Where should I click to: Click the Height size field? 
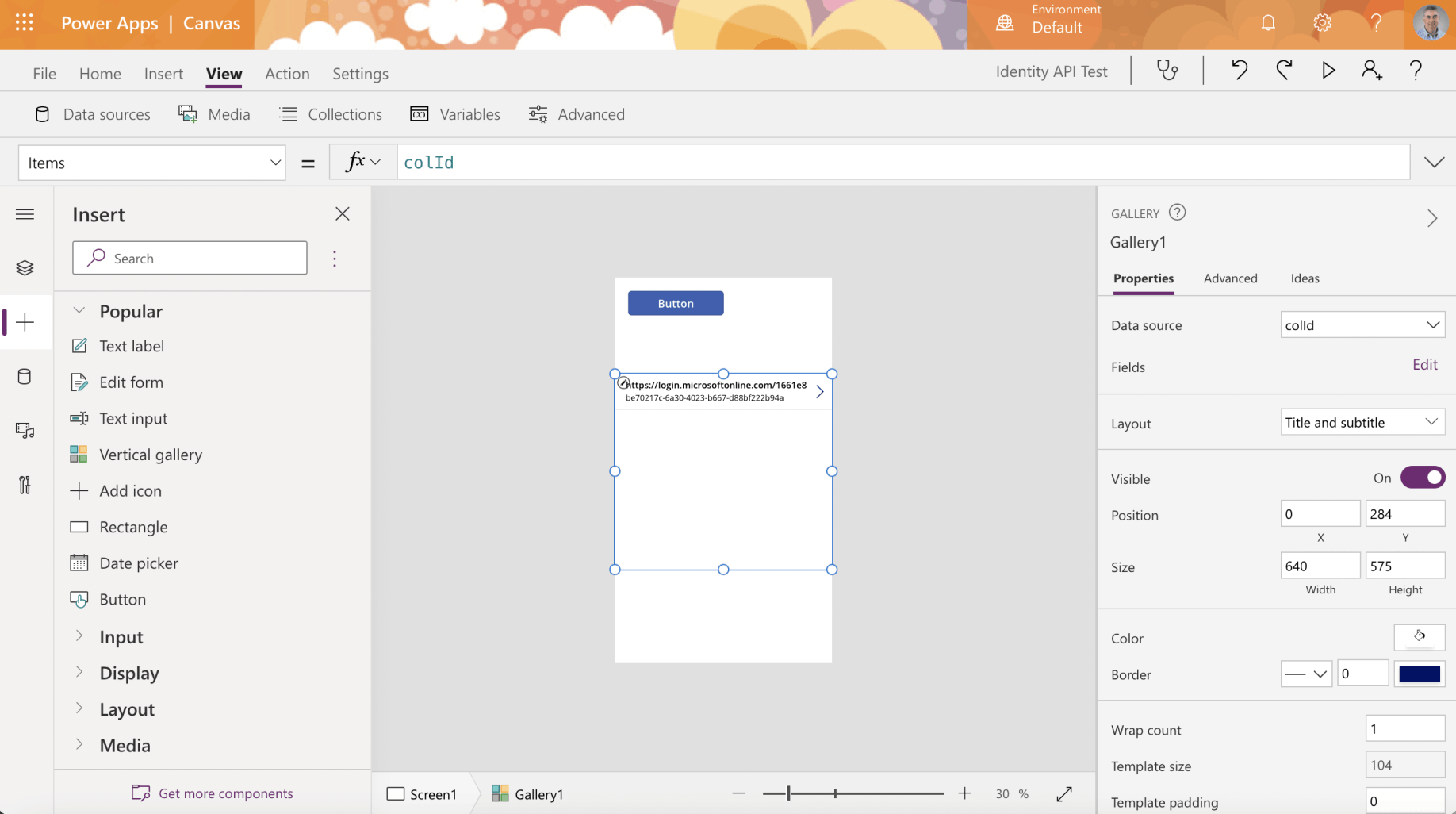click(x=1404, y=566)
